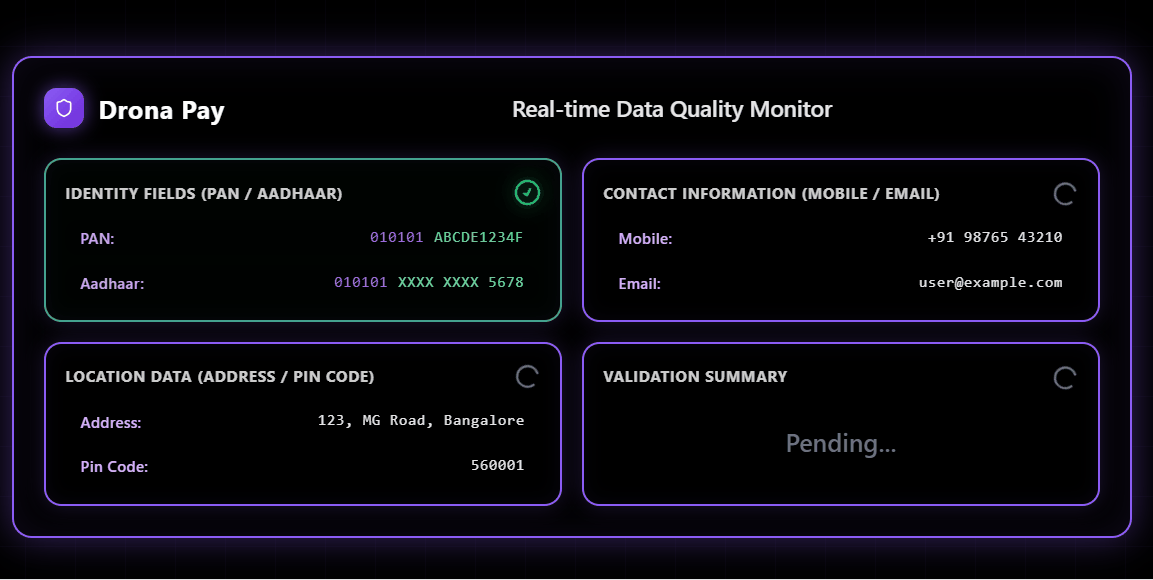Image resolution: width=1153 pixels, height=580 pixels.
Task: Click the Drona Pay shield logo icon
Action: click(64, 108)
